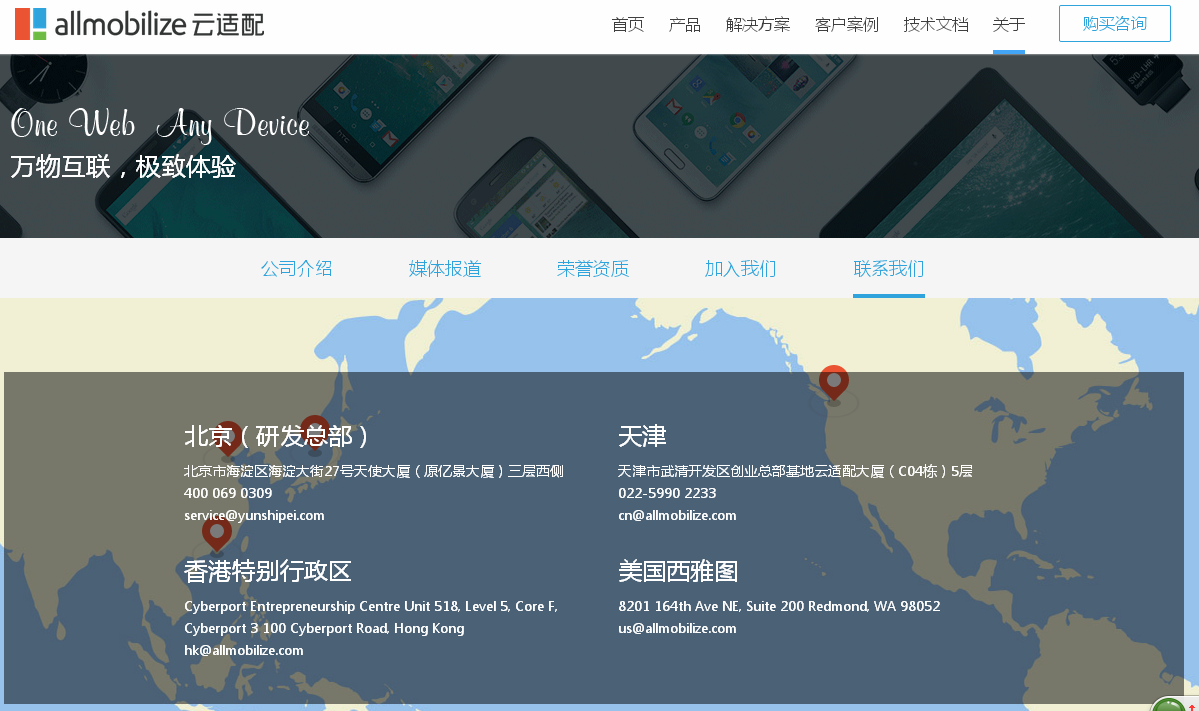This screenshot has height=711, width=1199.
Task: Click the map pin above 香港特别行政区 heading
Action: coord(216,533)
